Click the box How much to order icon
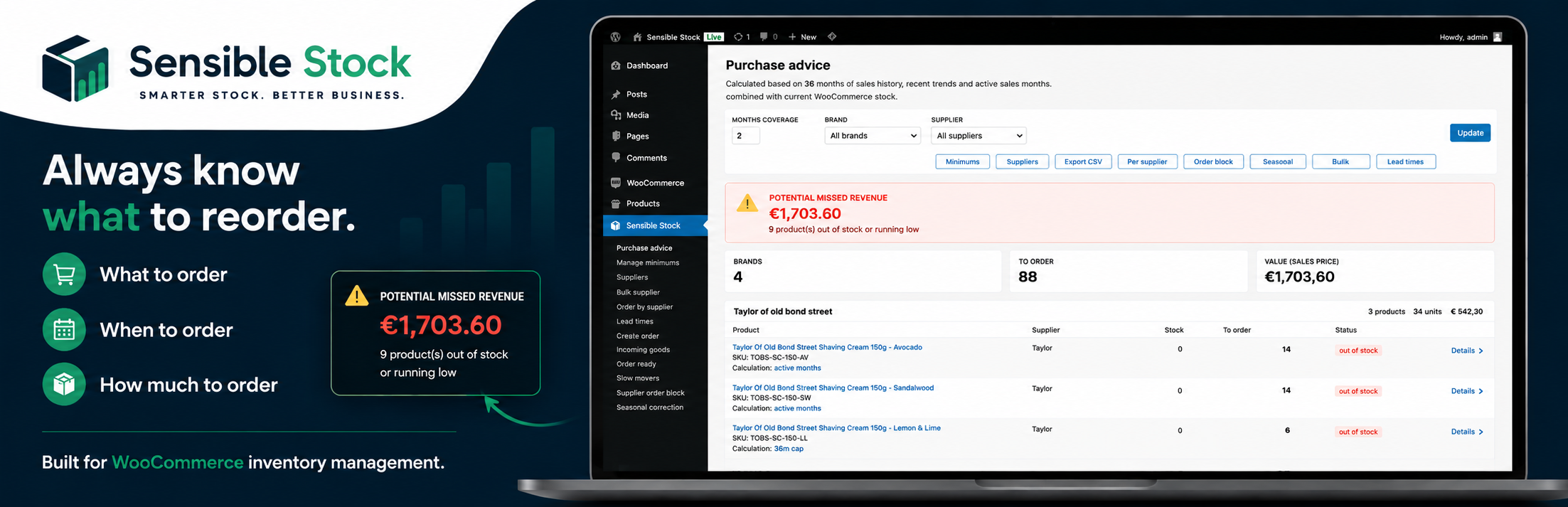Image resolution: width=1568 pixels, height=507 pixels. coord(64,384)
